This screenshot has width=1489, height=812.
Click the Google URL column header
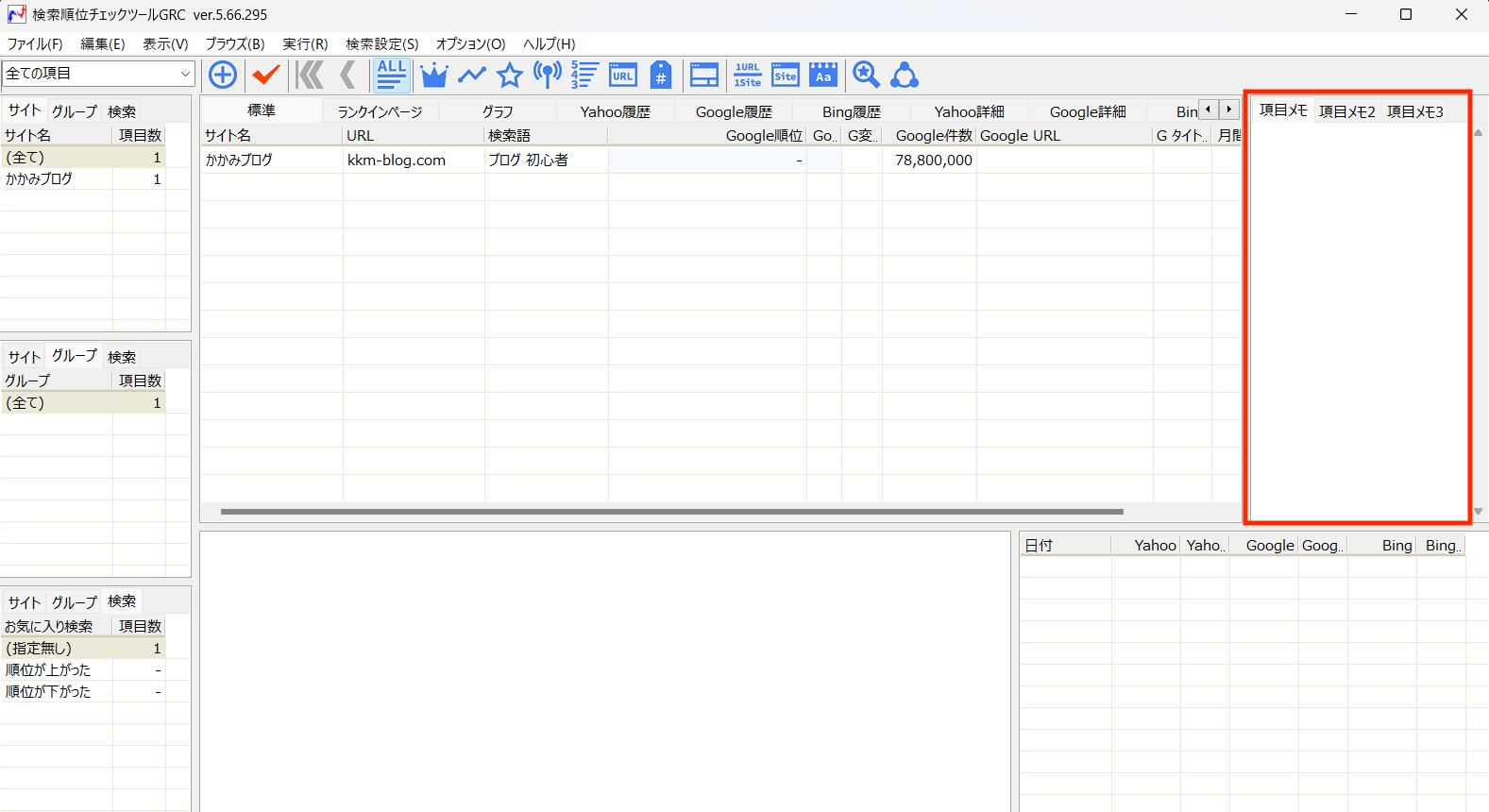coord(1064,135)
